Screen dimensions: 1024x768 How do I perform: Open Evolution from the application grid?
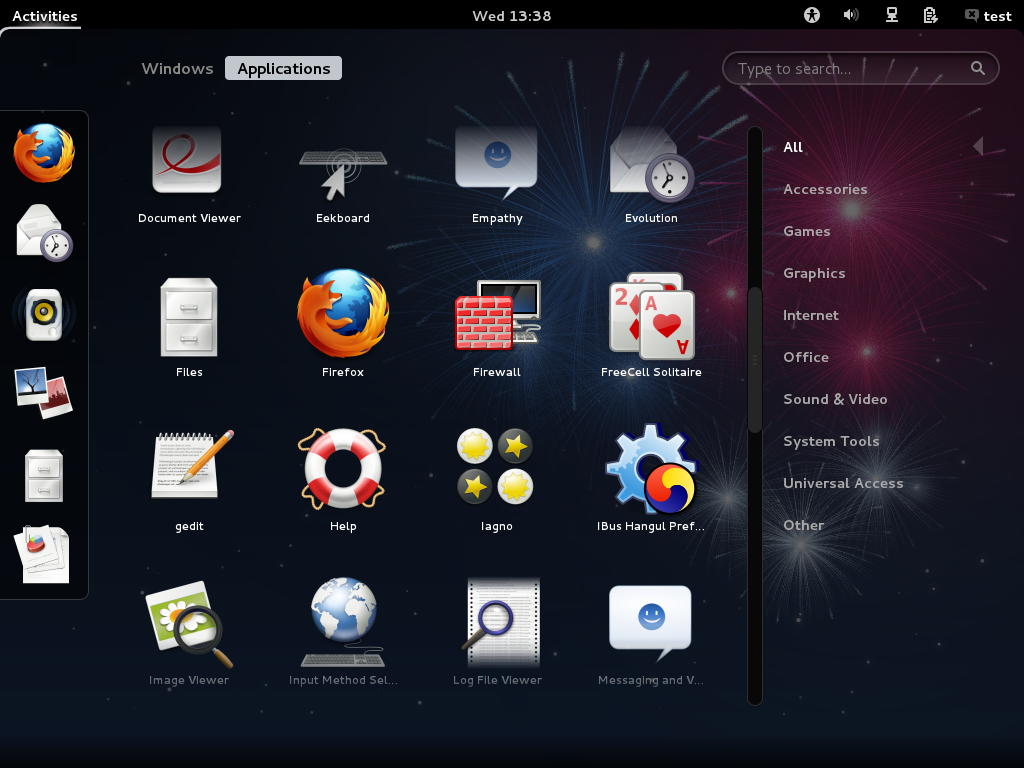click(651, 174)
